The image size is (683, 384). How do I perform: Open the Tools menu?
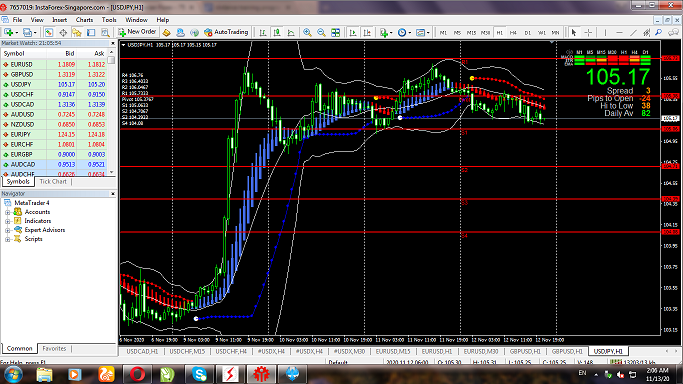pos(109,20)
